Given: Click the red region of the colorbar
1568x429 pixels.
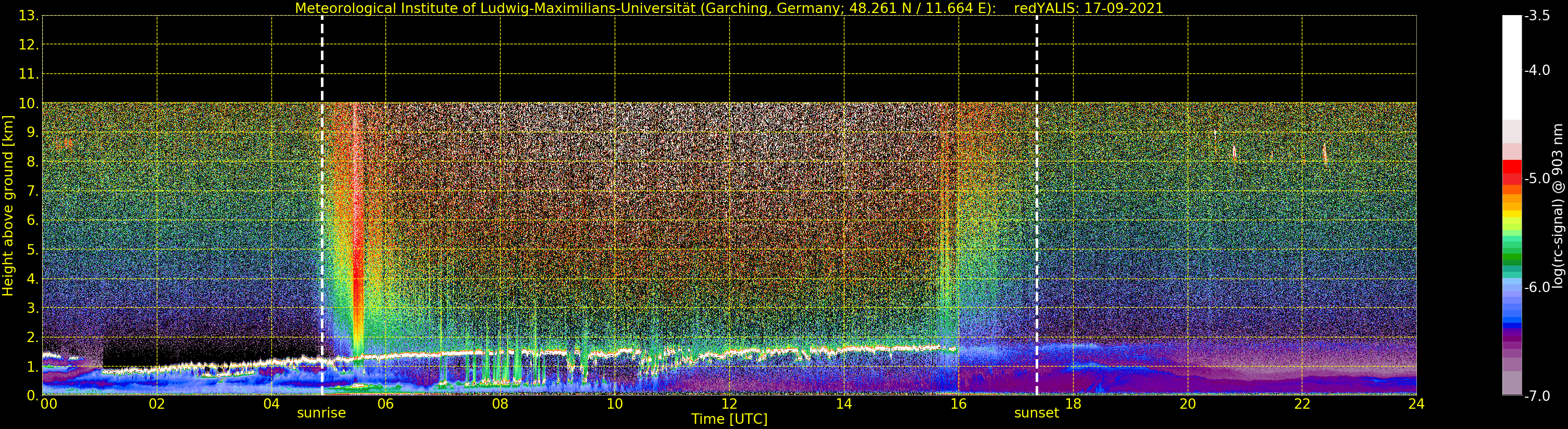Looking at the screenshot, I should coord(1512,172).
